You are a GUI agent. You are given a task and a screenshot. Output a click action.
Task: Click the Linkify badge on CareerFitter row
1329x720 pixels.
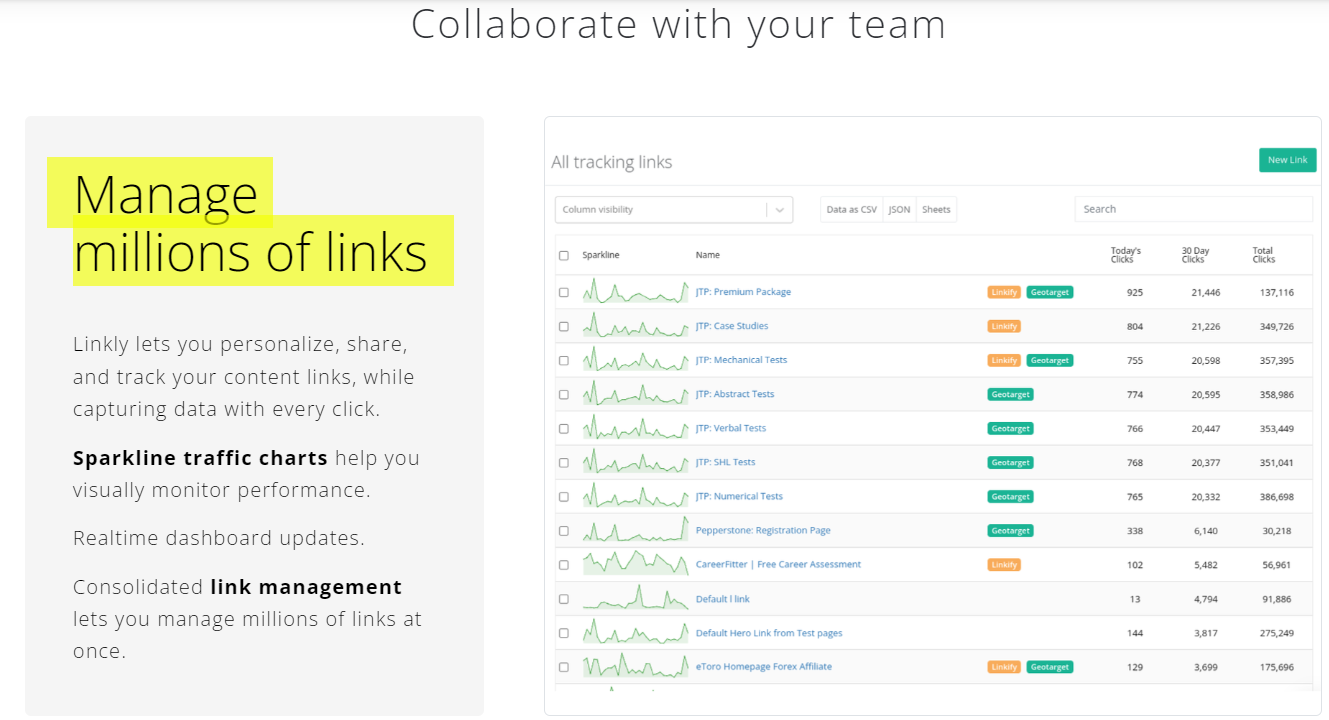[x=1004, y=565]
